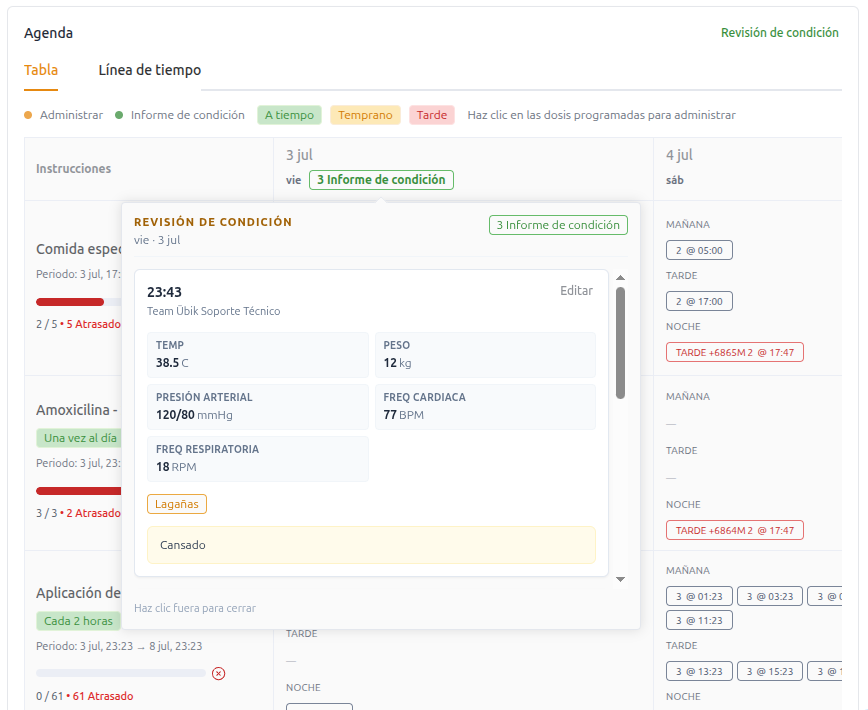Image resolution: width=868 pixels, height=710 pixels.
Task: Open the TARDE +6864M 2 @ 17:47 entry
Action: click(735, 530)
